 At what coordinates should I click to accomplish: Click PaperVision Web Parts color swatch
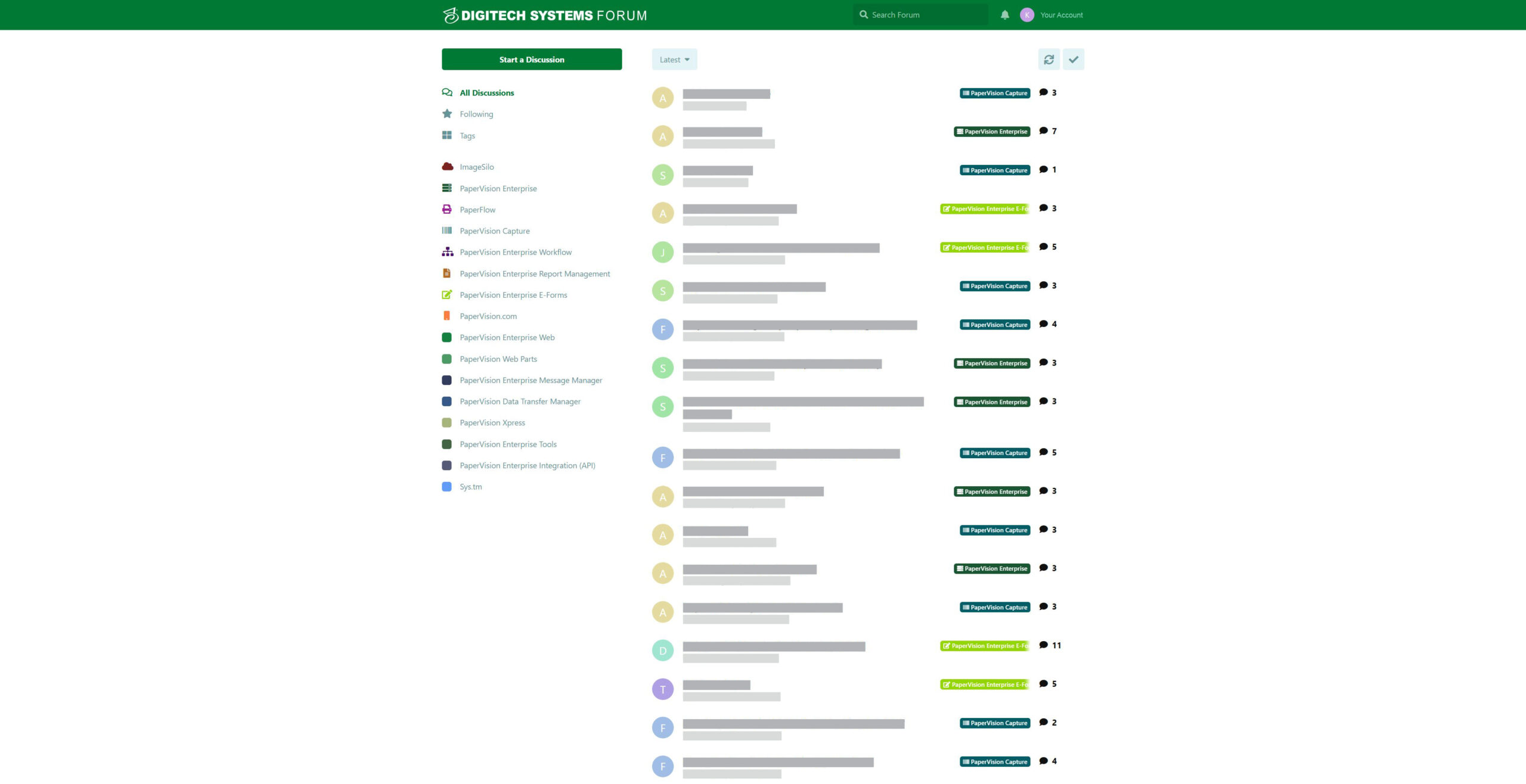[446, 359]
